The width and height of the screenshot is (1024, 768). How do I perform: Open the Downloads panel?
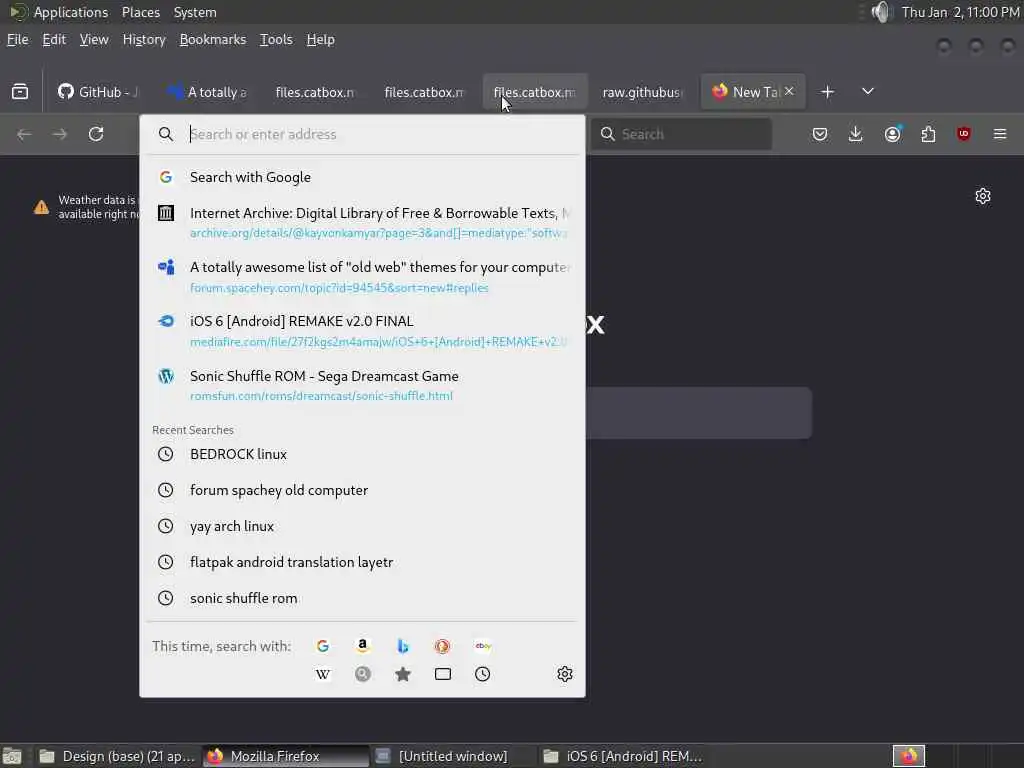(x=856, y=134)
